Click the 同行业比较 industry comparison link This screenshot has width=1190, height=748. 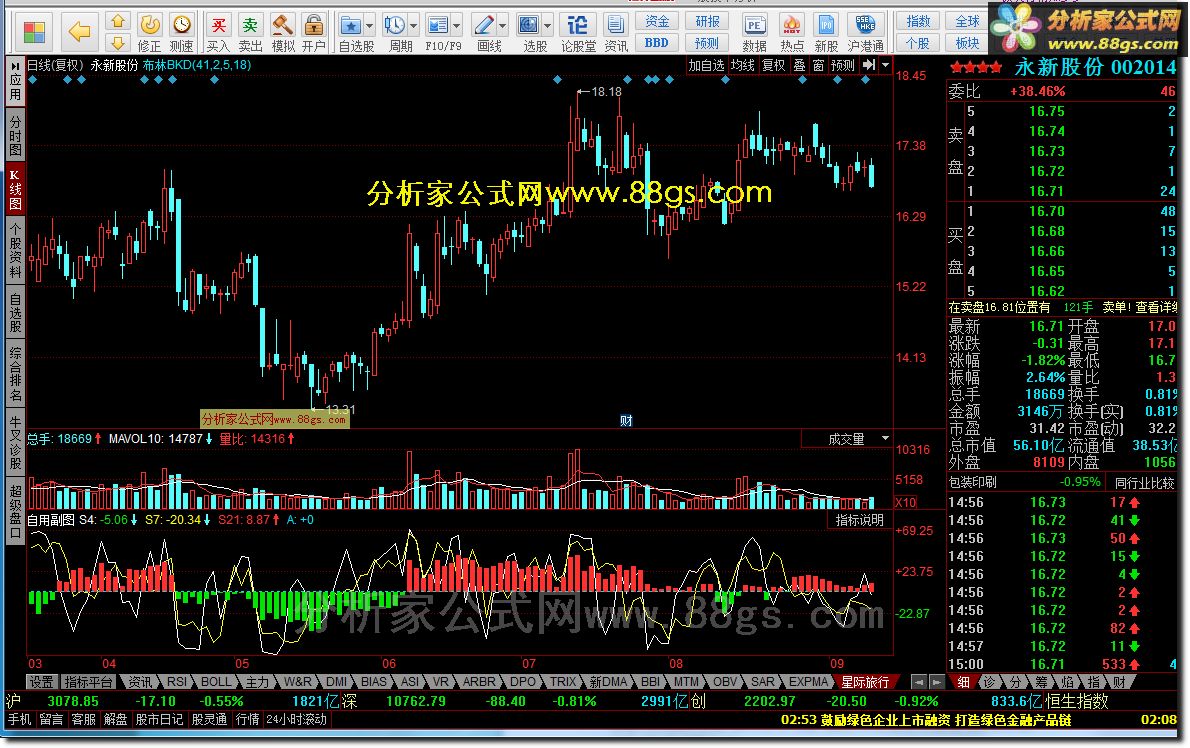click(x=1144, y=482)
